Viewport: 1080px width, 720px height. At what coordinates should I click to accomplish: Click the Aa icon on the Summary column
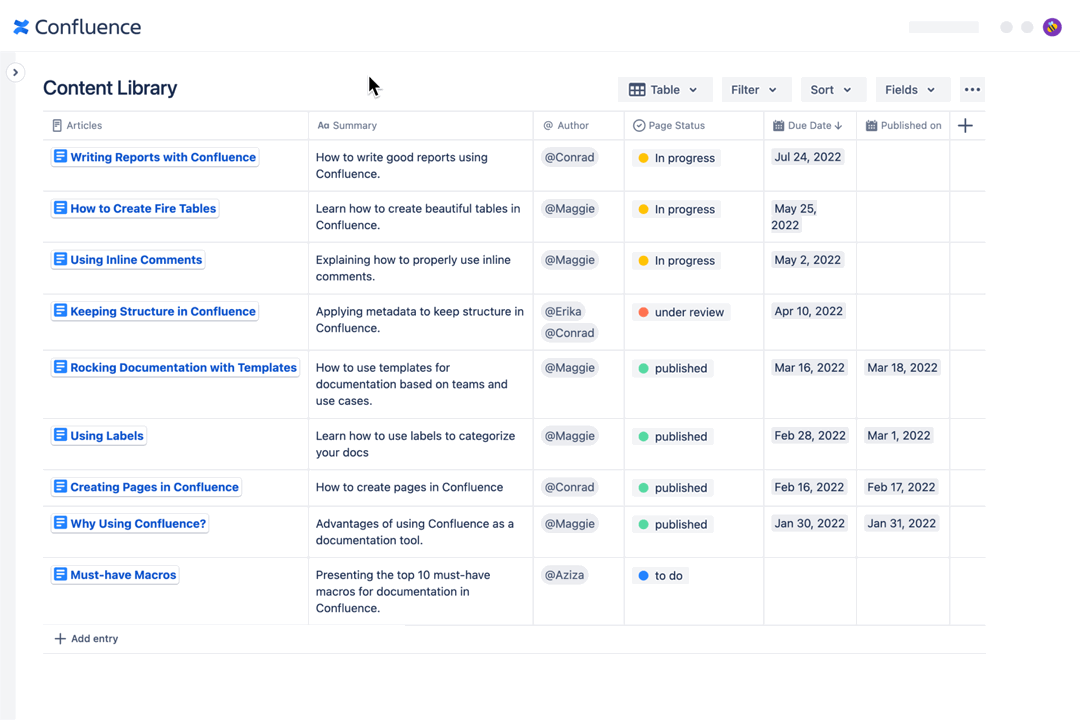322,125
